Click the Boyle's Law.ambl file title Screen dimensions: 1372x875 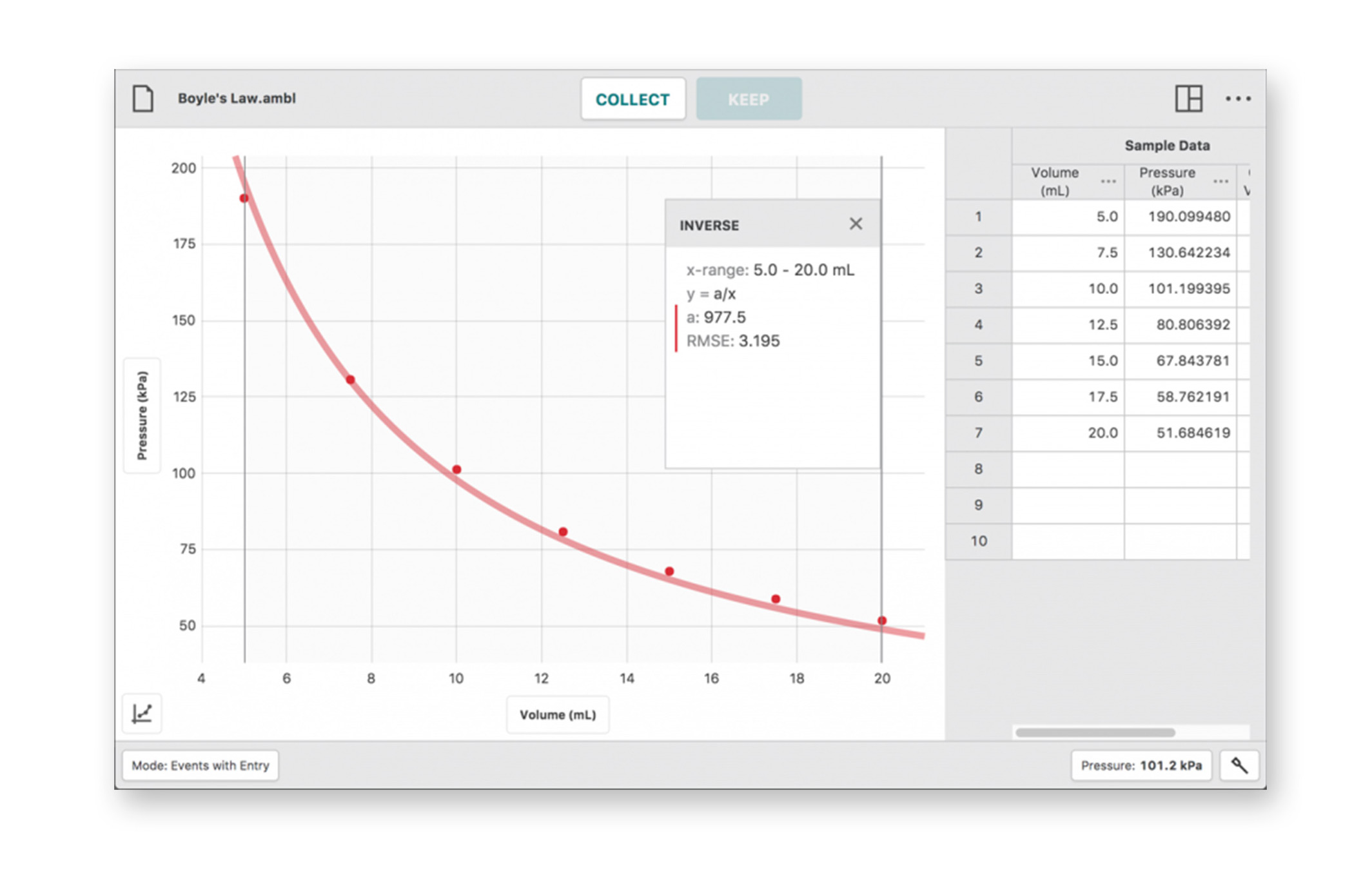click(x=237, y=99)
